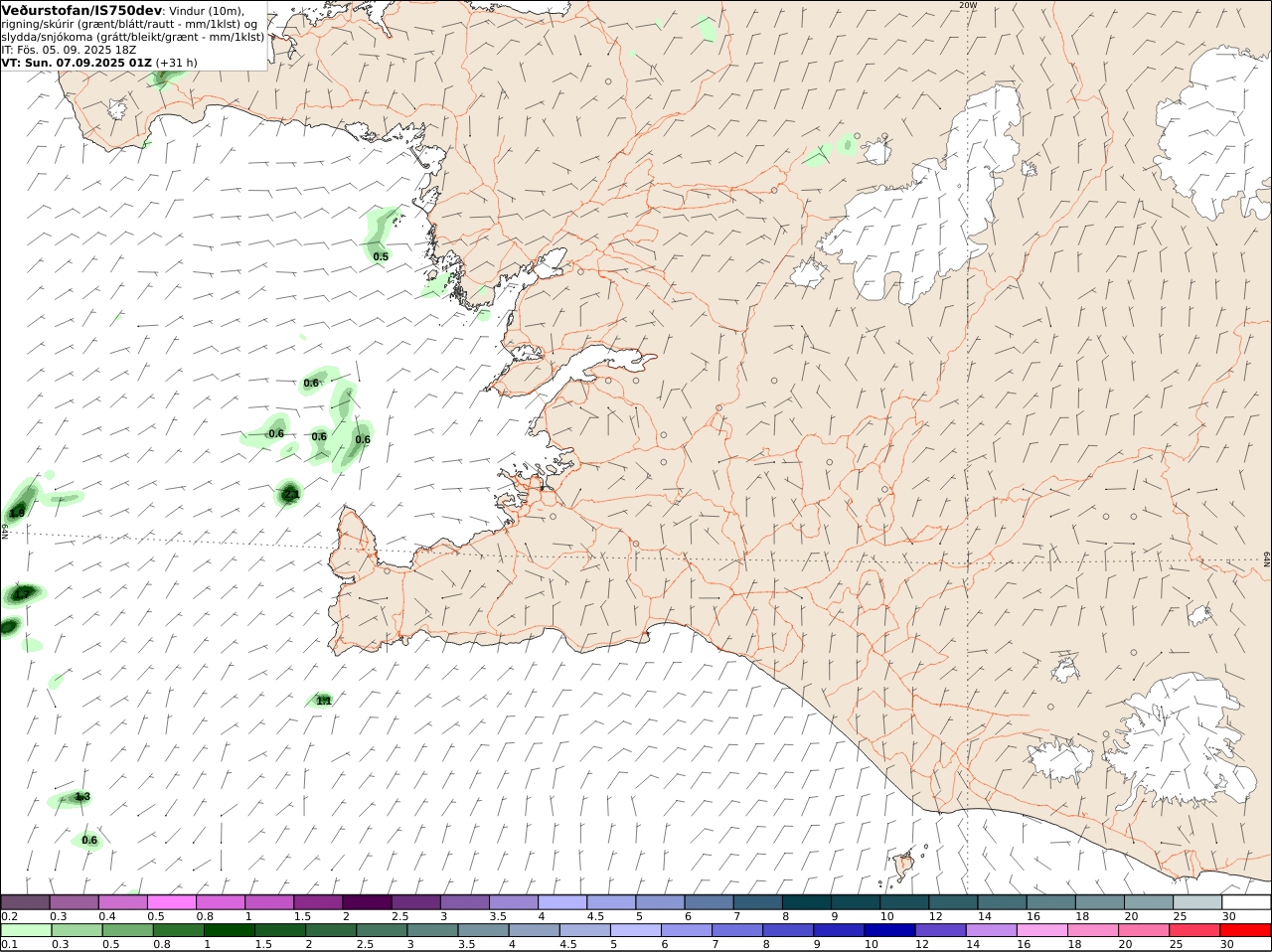Click the VT: Sun. 07.09.2025 01Z valid time
This screenshot has width=1272, height=952.
pyautogui.click(x=77, y=62)
